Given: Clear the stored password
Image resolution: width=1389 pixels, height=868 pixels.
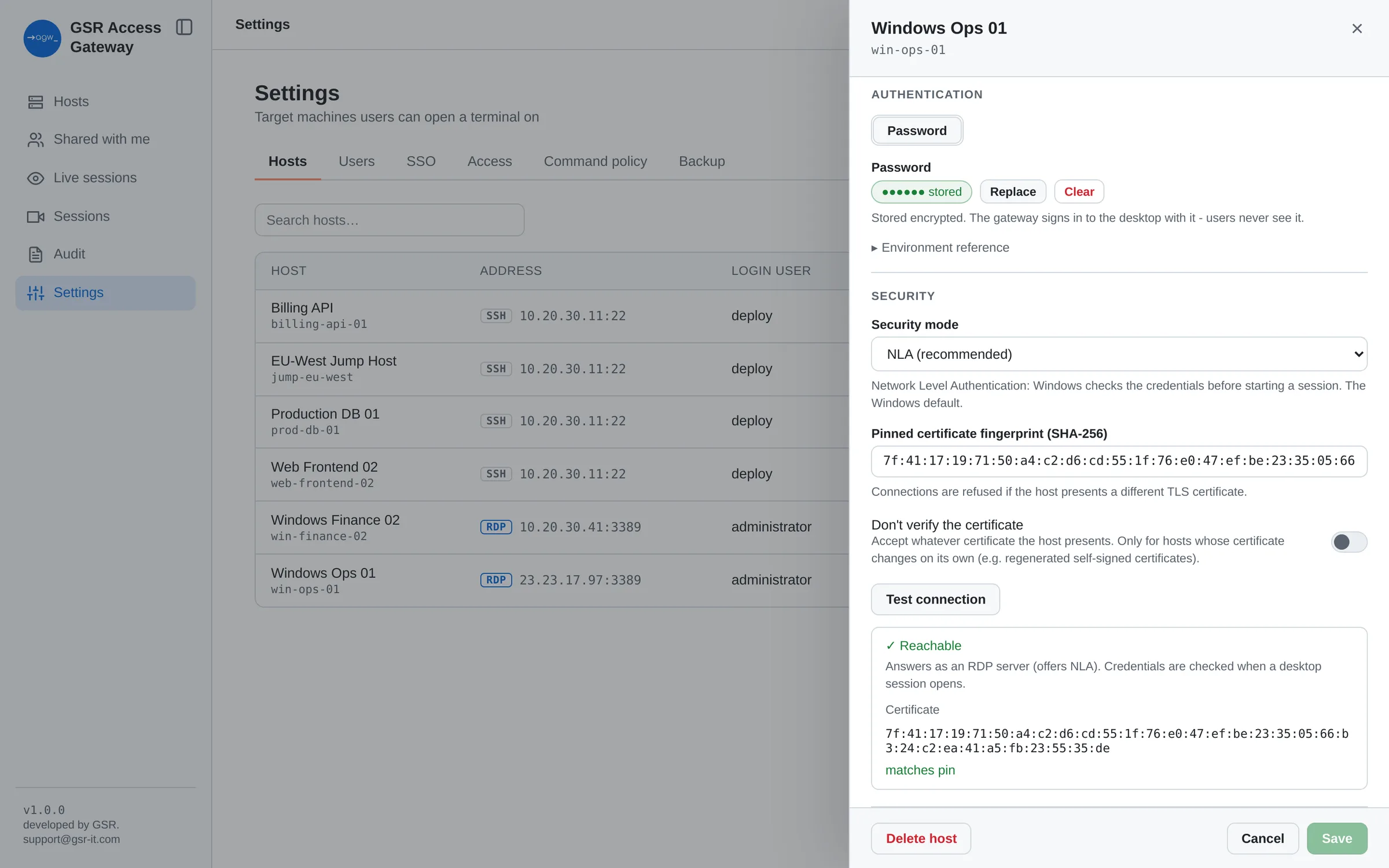Looking at the screenshot, I should 1079,192.
